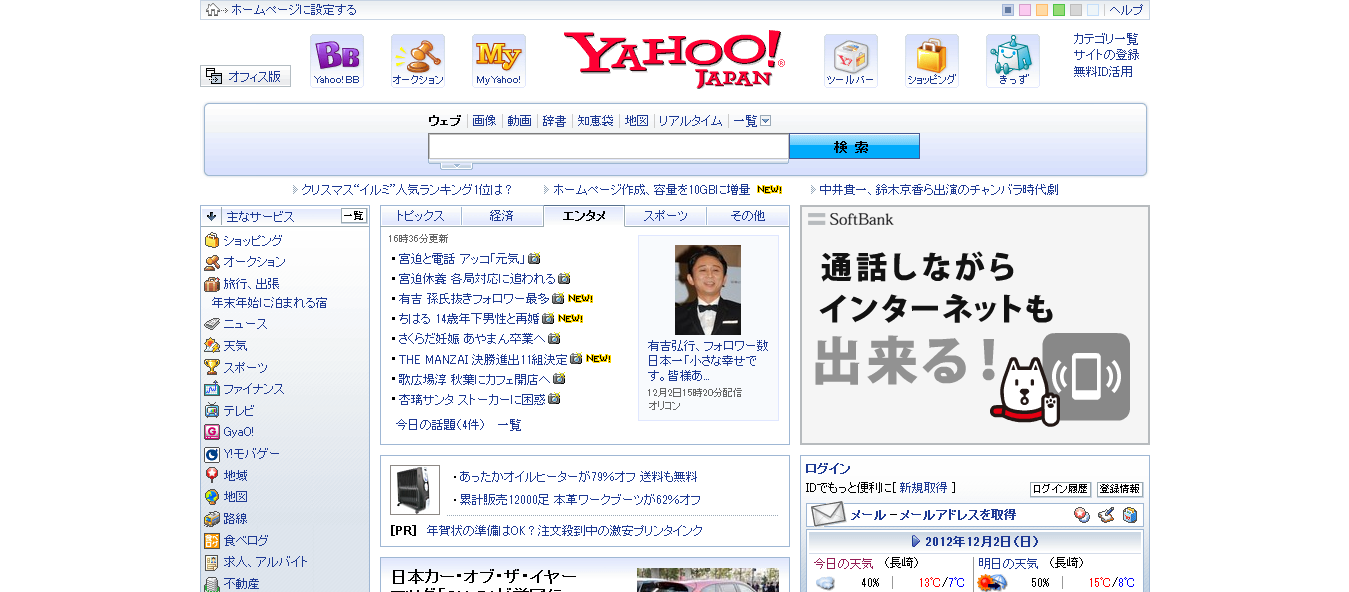Viewport: 1349px width, 592px height.
Task: Switch to the その他 news tab
Action: click(748, 216)
